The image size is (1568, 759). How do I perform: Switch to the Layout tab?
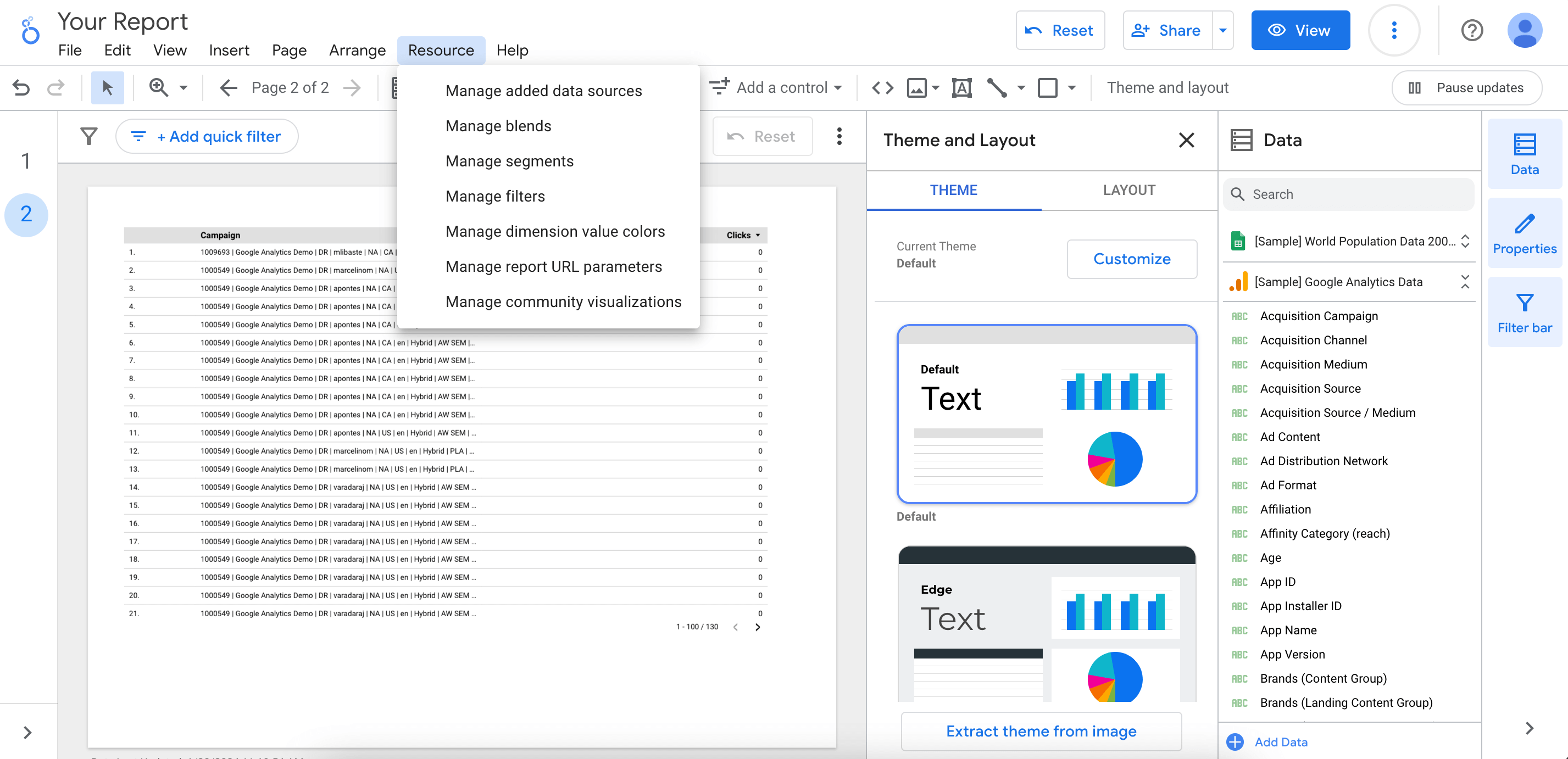1129,190
